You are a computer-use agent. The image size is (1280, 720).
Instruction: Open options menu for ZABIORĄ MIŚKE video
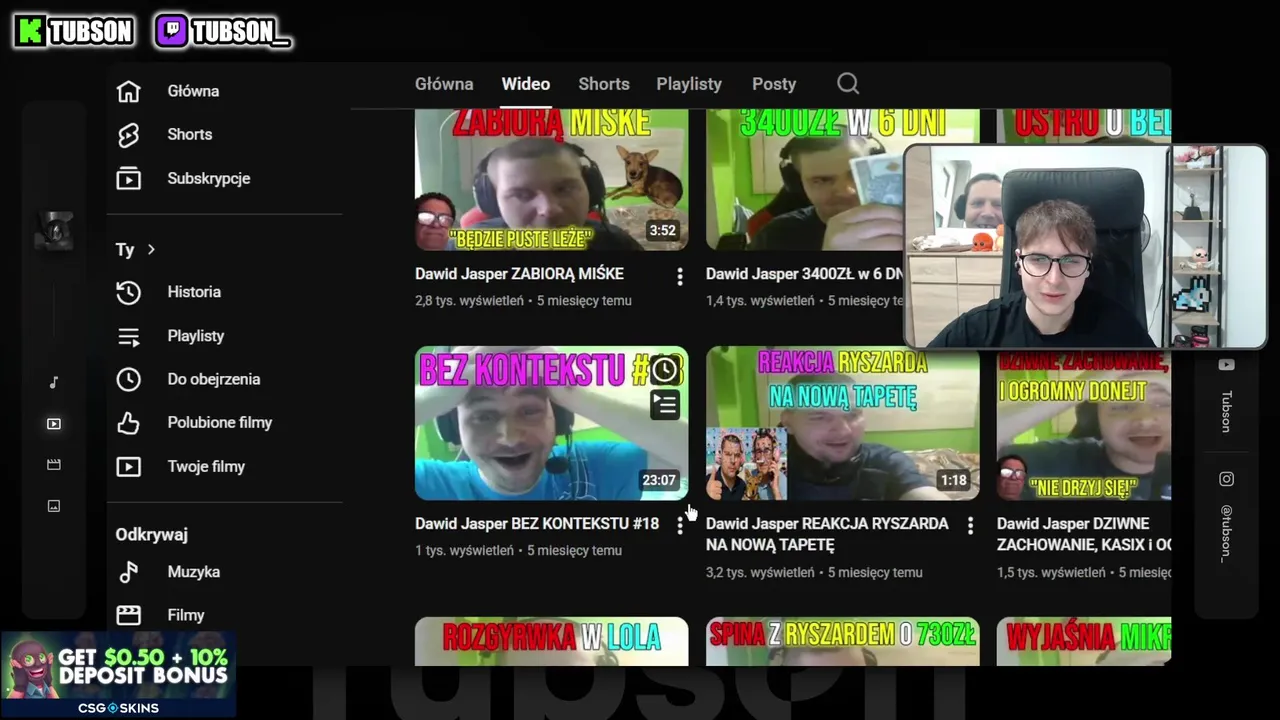(680, 276)
